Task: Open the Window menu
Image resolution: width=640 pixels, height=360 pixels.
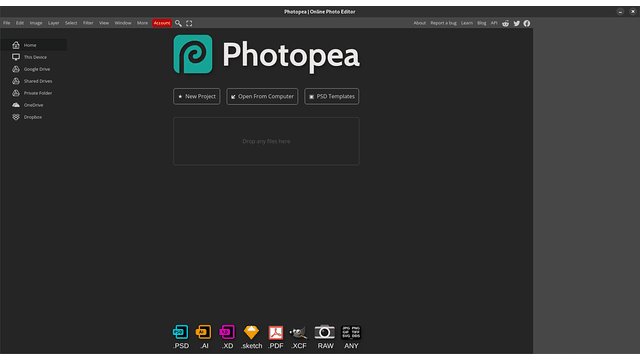Action: pyautogui.click(x=123, y=23)
